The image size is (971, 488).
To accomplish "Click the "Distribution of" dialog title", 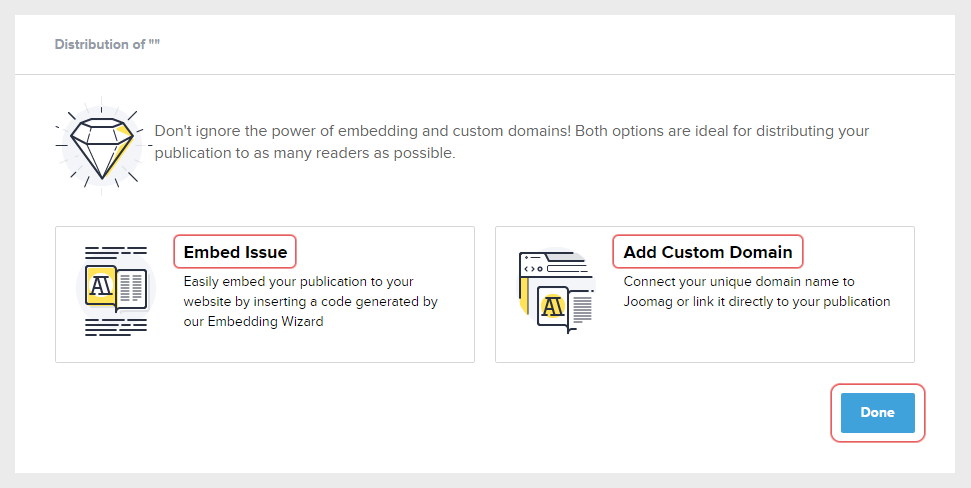I will [x=107, y=45].
